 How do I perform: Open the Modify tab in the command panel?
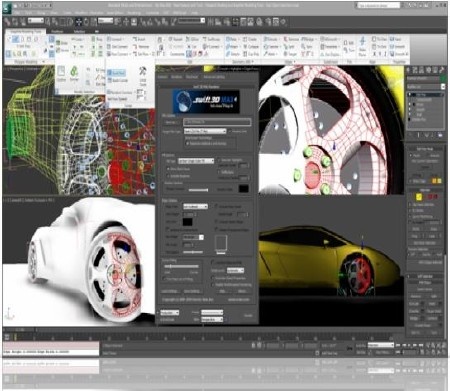pos(415,70)
